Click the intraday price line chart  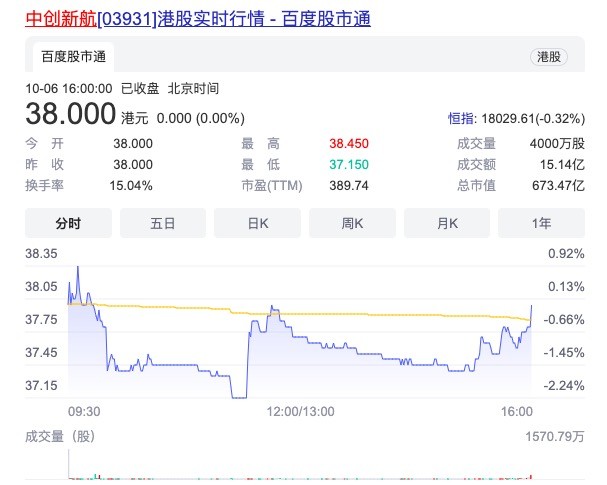[x=300, y=332]
